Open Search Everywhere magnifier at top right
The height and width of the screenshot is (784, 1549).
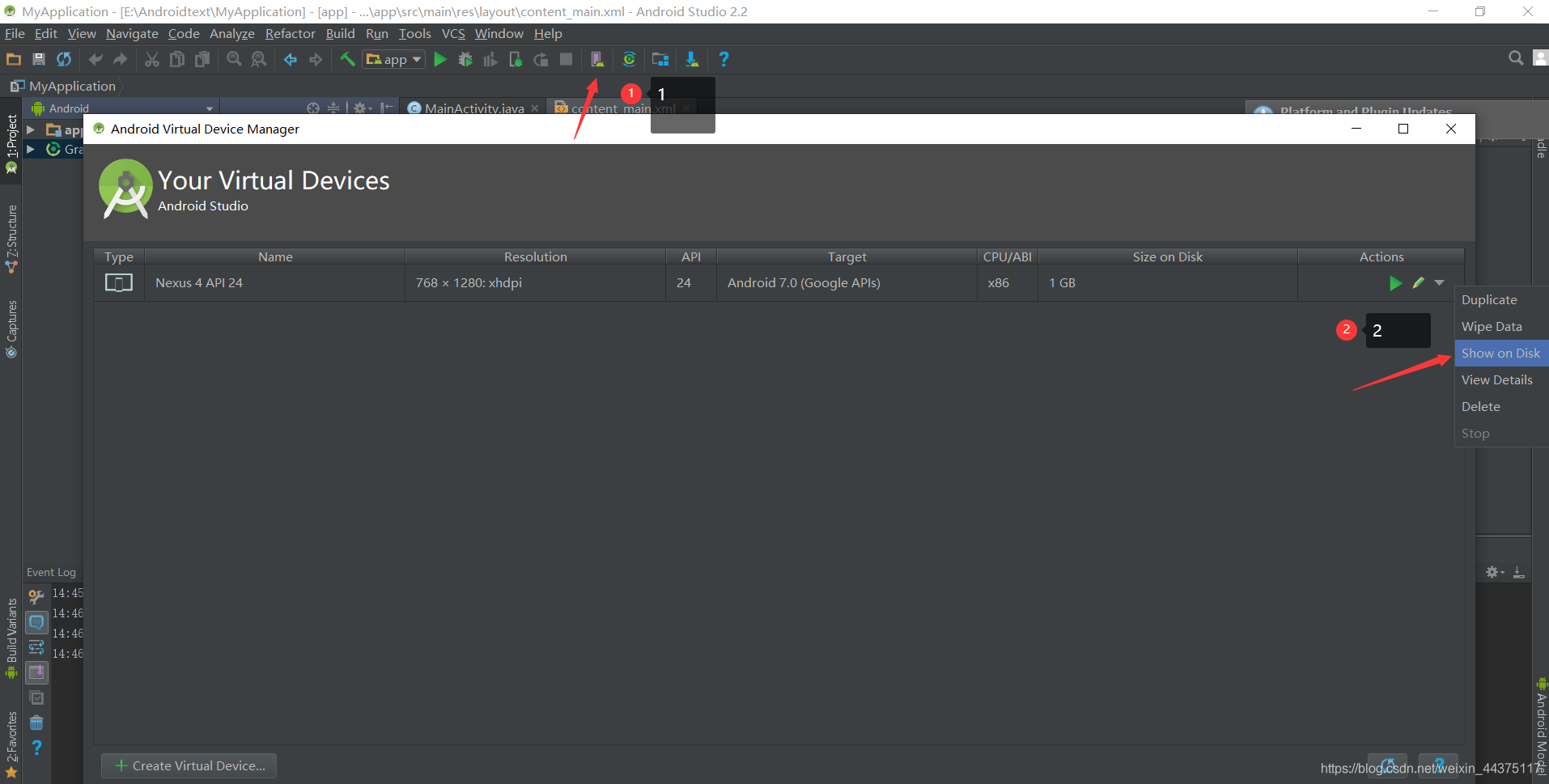[1516, 57]
